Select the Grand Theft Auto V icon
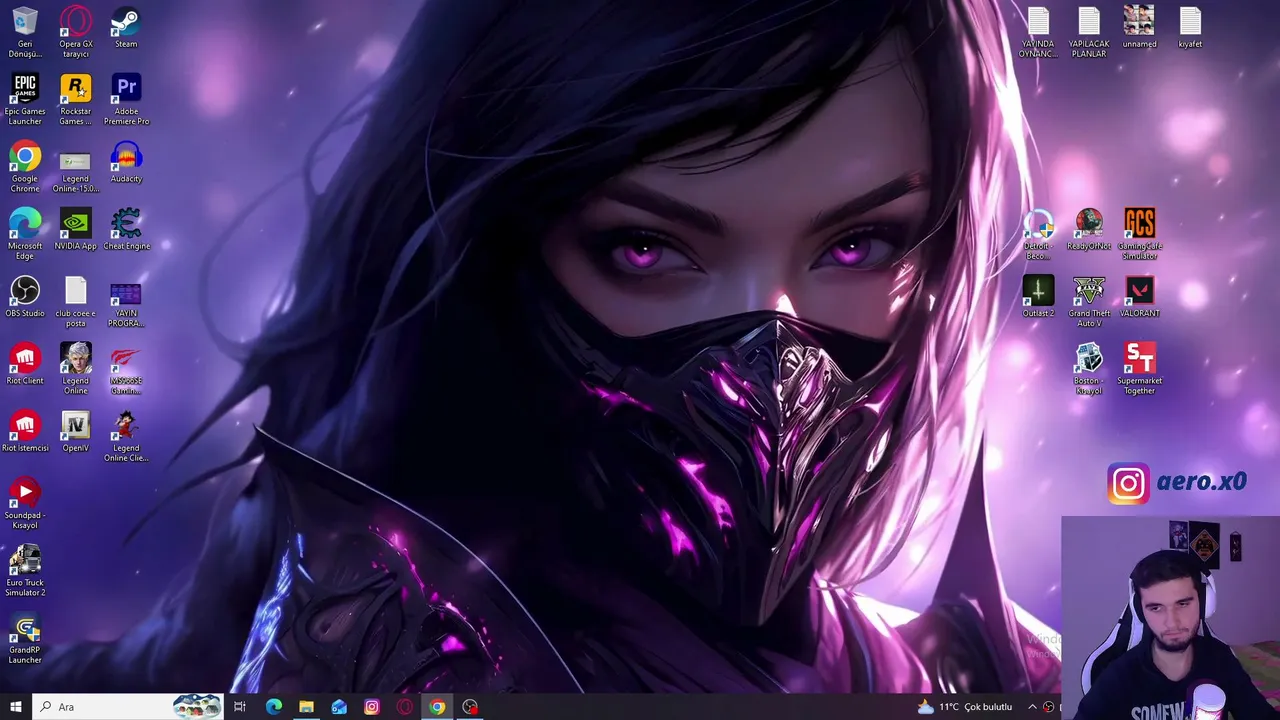The height and width of the screenshot is (720, 1280). coord(1089,302)
